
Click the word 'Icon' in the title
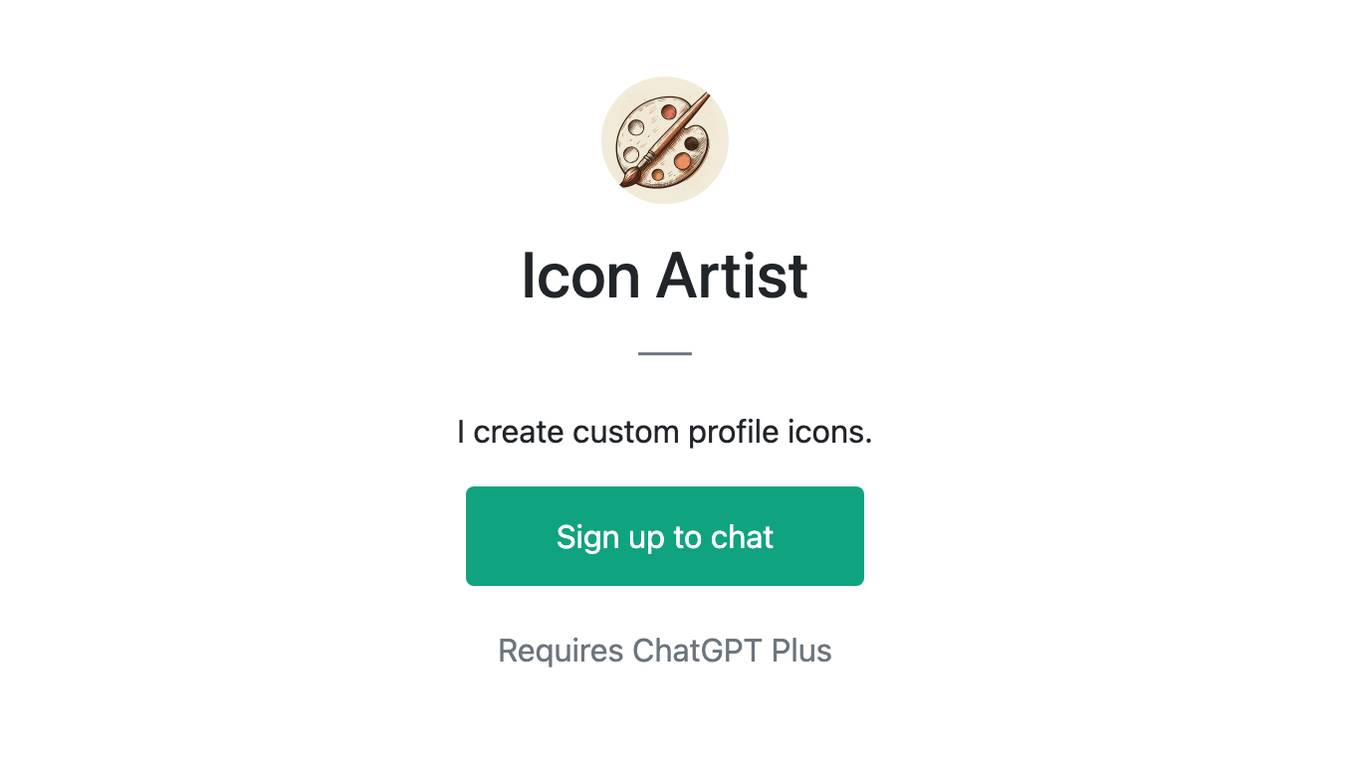tap(580, 276)
